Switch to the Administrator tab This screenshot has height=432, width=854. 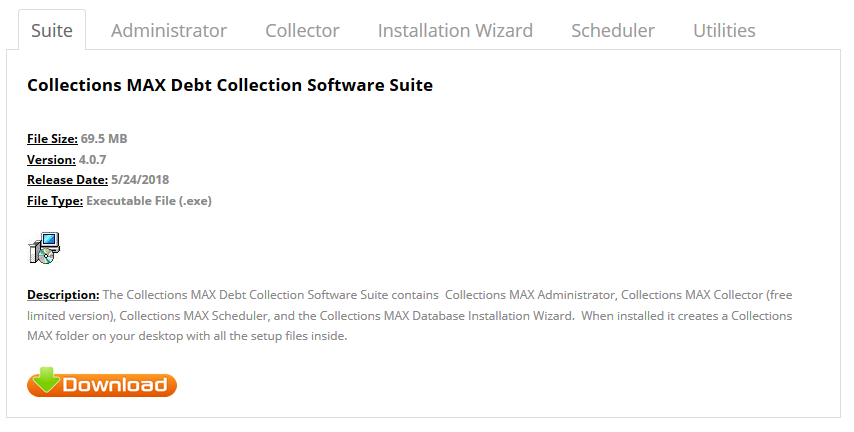tap(169, 31)
